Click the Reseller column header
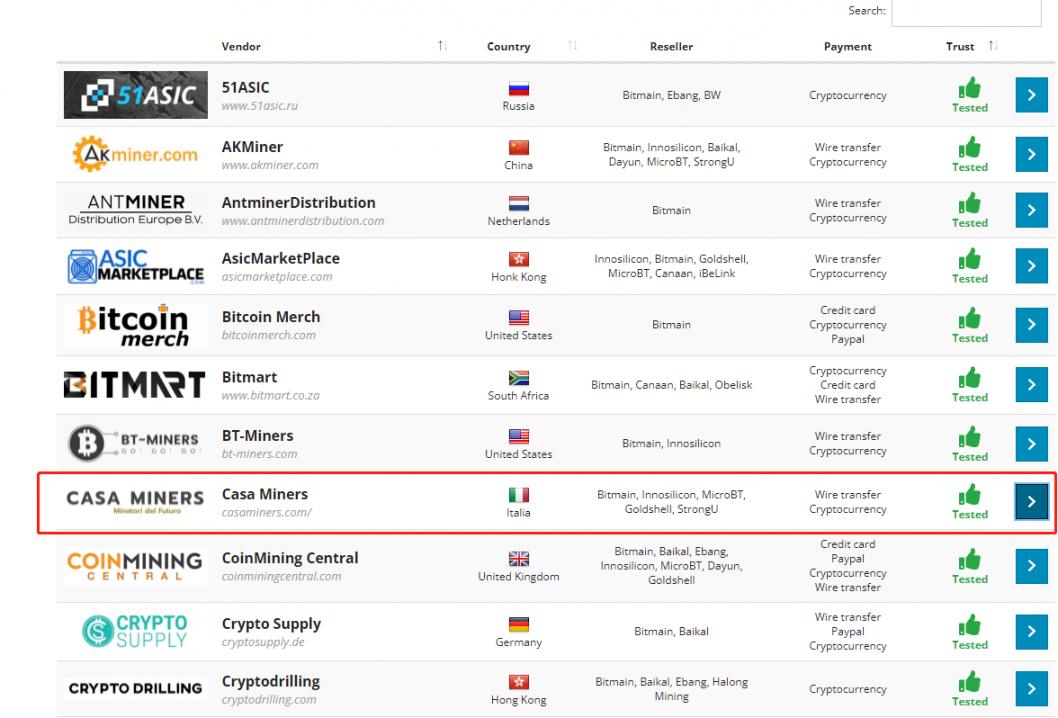Image resolution: width=1058 pixels, height=718 pixels. point(670,47)
